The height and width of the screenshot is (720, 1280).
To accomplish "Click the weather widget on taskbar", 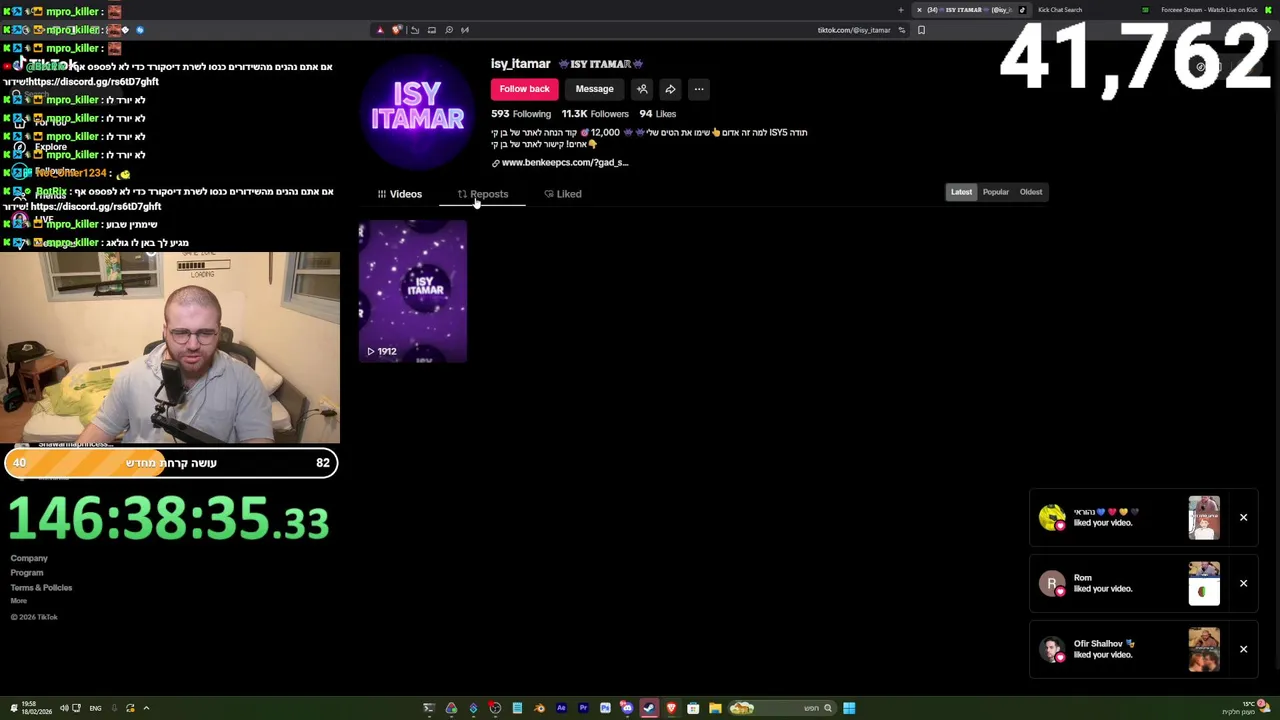I will click(x=1246, y=708).
